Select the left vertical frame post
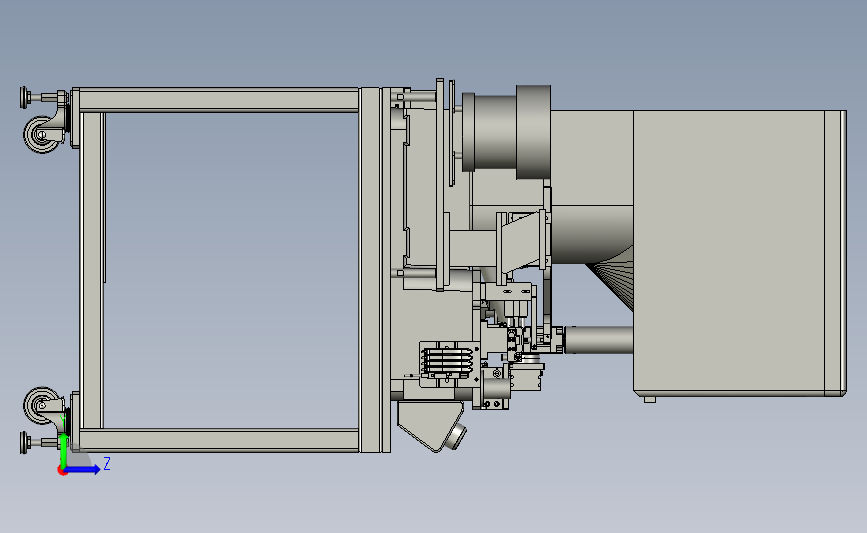This screenshot has width=867, height=533. point(91,270)
